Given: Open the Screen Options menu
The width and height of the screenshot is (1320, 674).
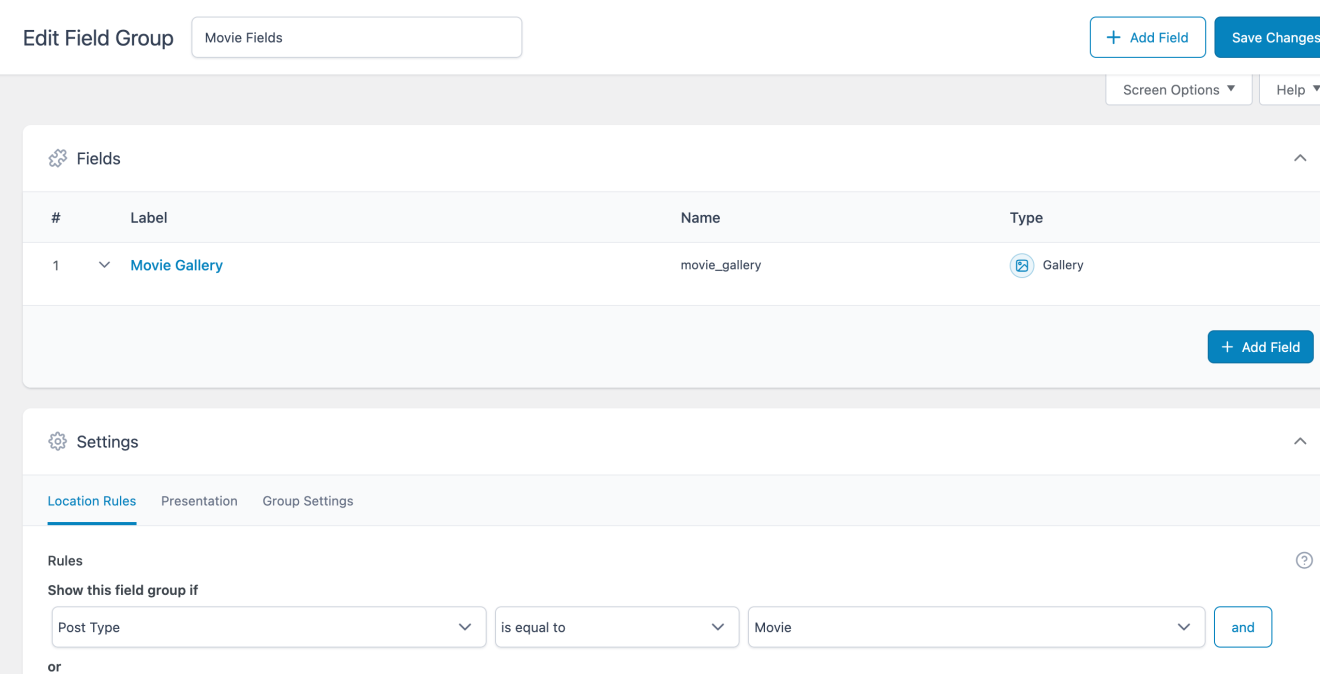Looking at the screenshot, I should [1178, 90].
